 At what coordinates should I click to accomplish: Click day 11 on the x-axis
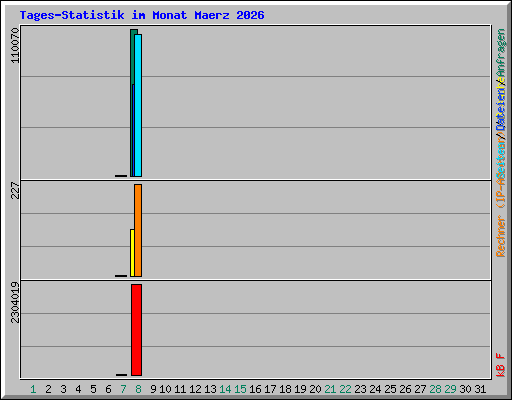click(180, 389)
